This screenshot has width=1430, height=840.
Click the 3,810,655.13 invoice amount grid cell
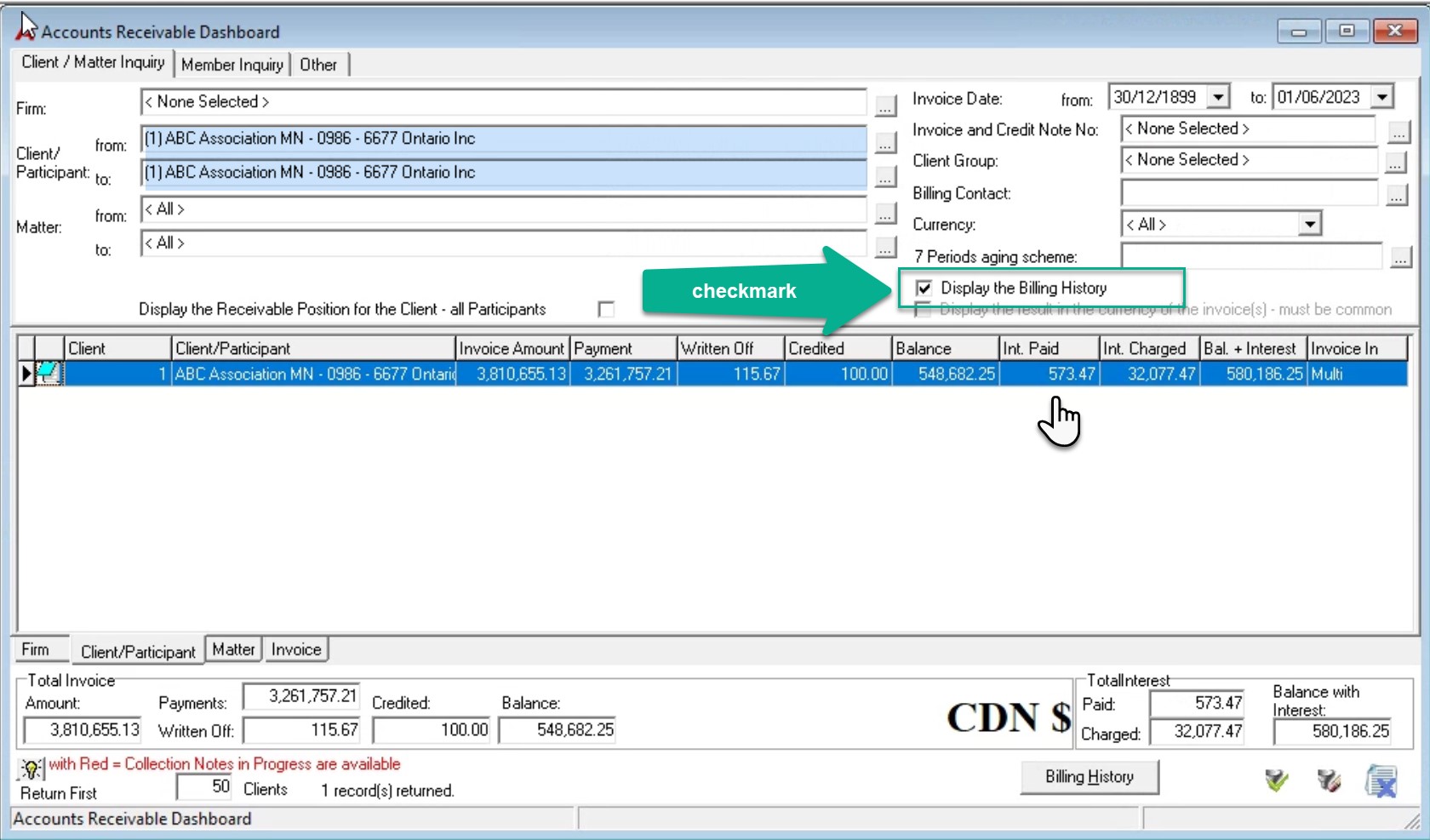512,374
